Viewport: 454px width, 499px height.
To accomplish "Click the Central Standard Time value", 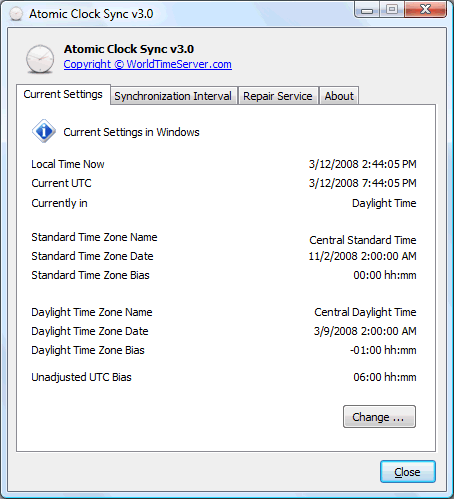I will [363, 240].
